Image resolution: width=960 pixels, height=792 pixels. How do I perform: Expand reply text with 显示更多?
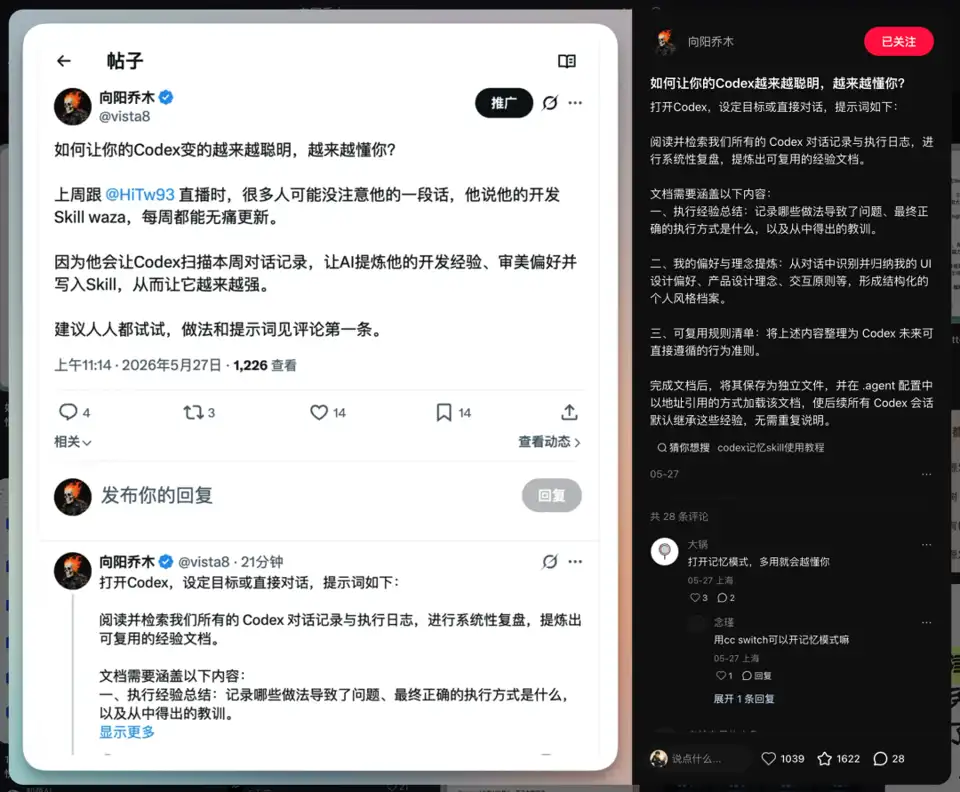point(127,732)
